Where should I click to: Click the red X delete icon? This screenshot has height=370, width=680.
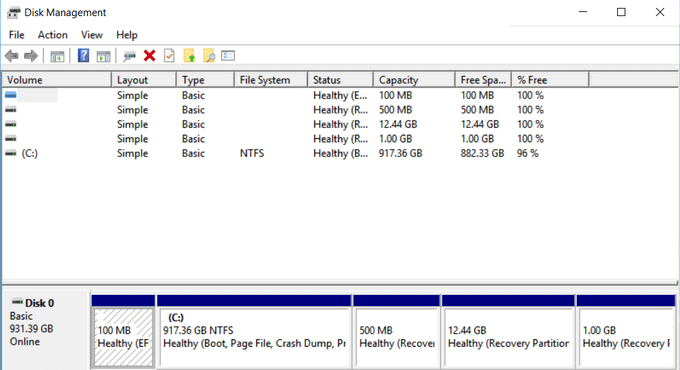click(x=150, y=56)
